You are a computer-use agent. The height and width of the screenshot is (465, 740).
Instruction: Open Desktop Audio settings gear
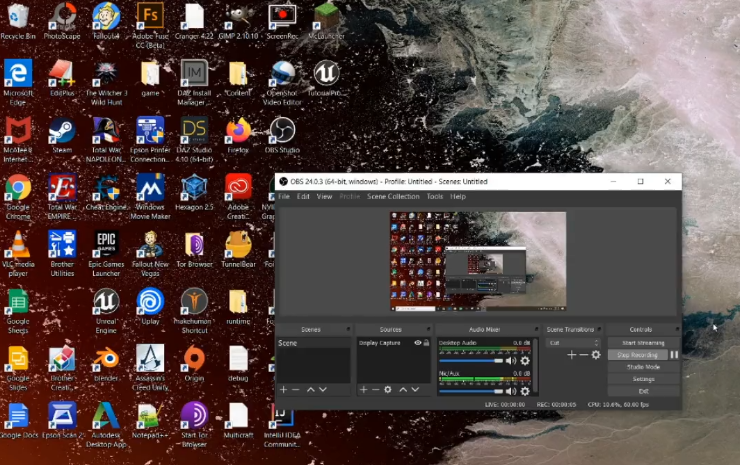pyautogui.click(x=525, y=360)
